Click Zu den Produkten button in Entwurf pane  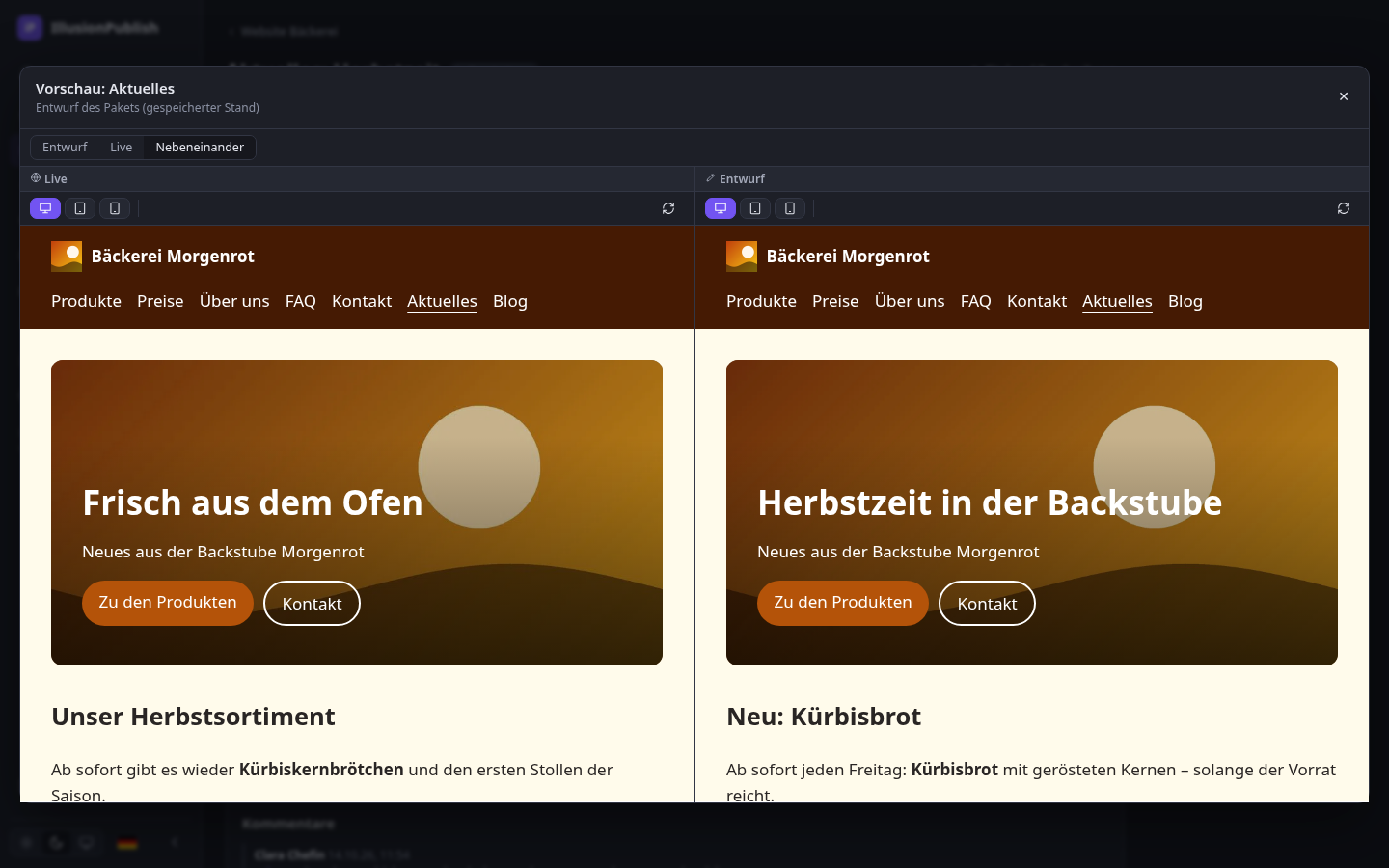pyautogui.click(x=843, y=603)
